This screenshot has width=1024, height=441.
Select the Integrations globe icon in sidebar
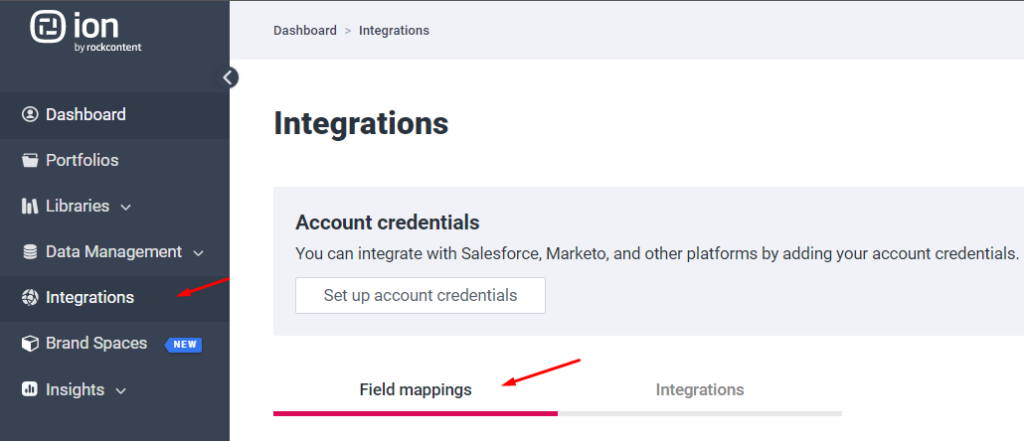30,298
